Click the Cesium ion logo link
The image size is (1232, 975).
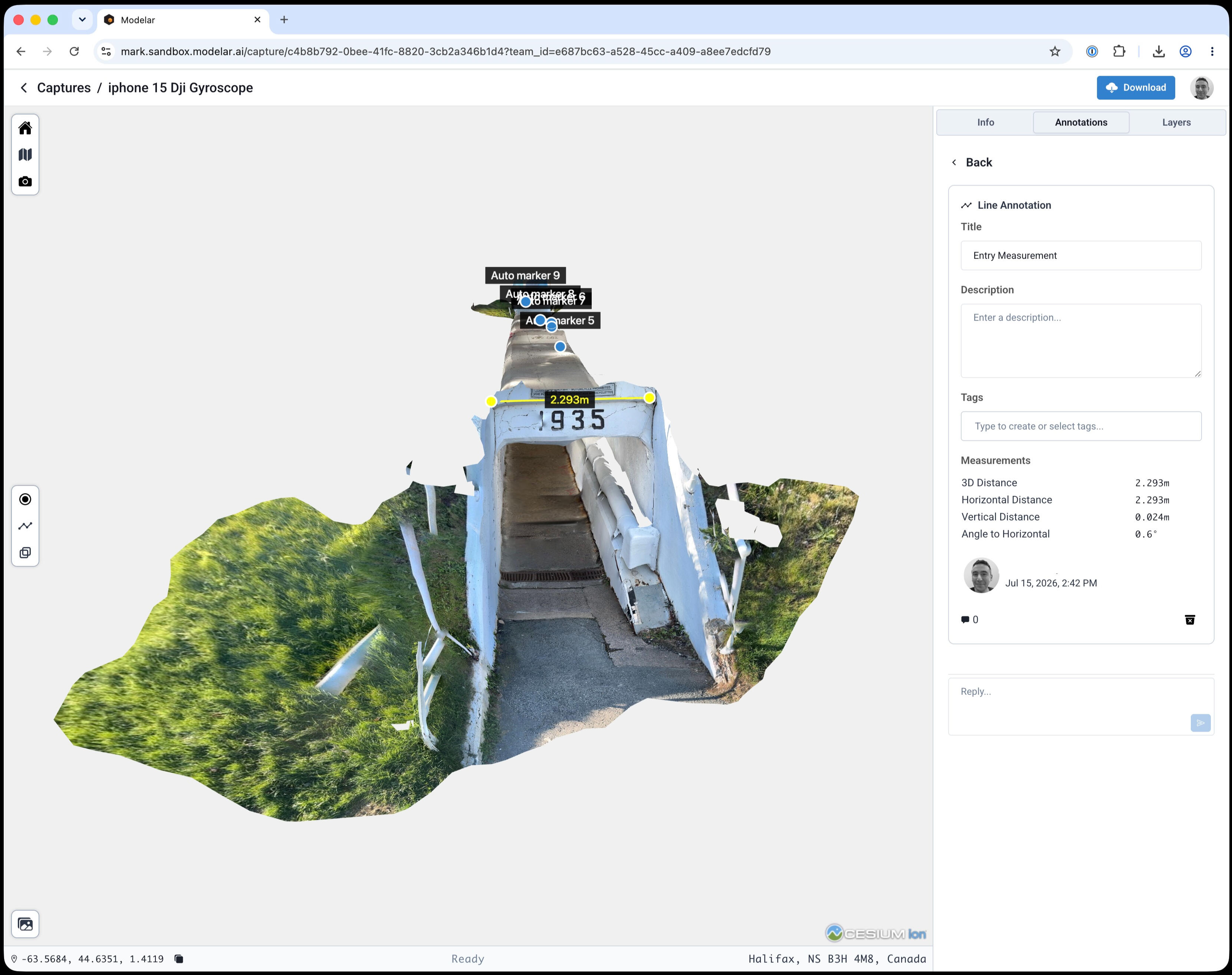(876, 933)
